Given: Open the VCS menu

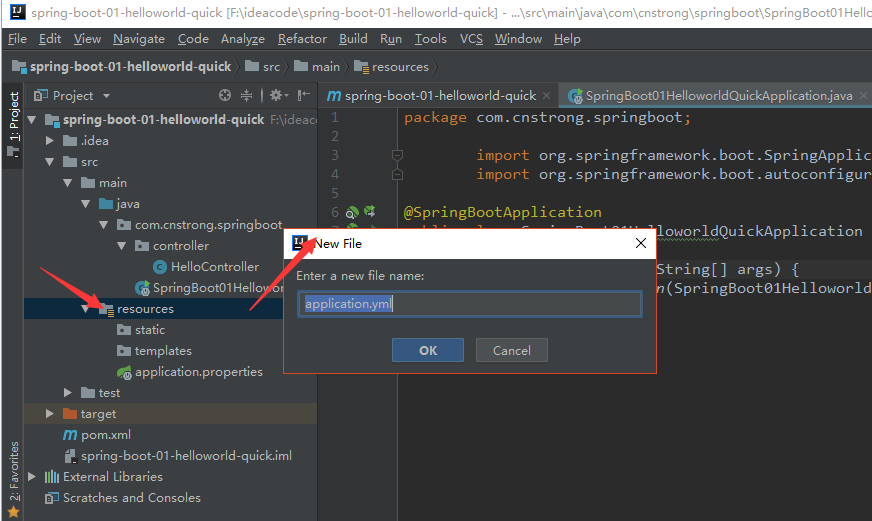Looking at the screenshot, I should [471, 39].
